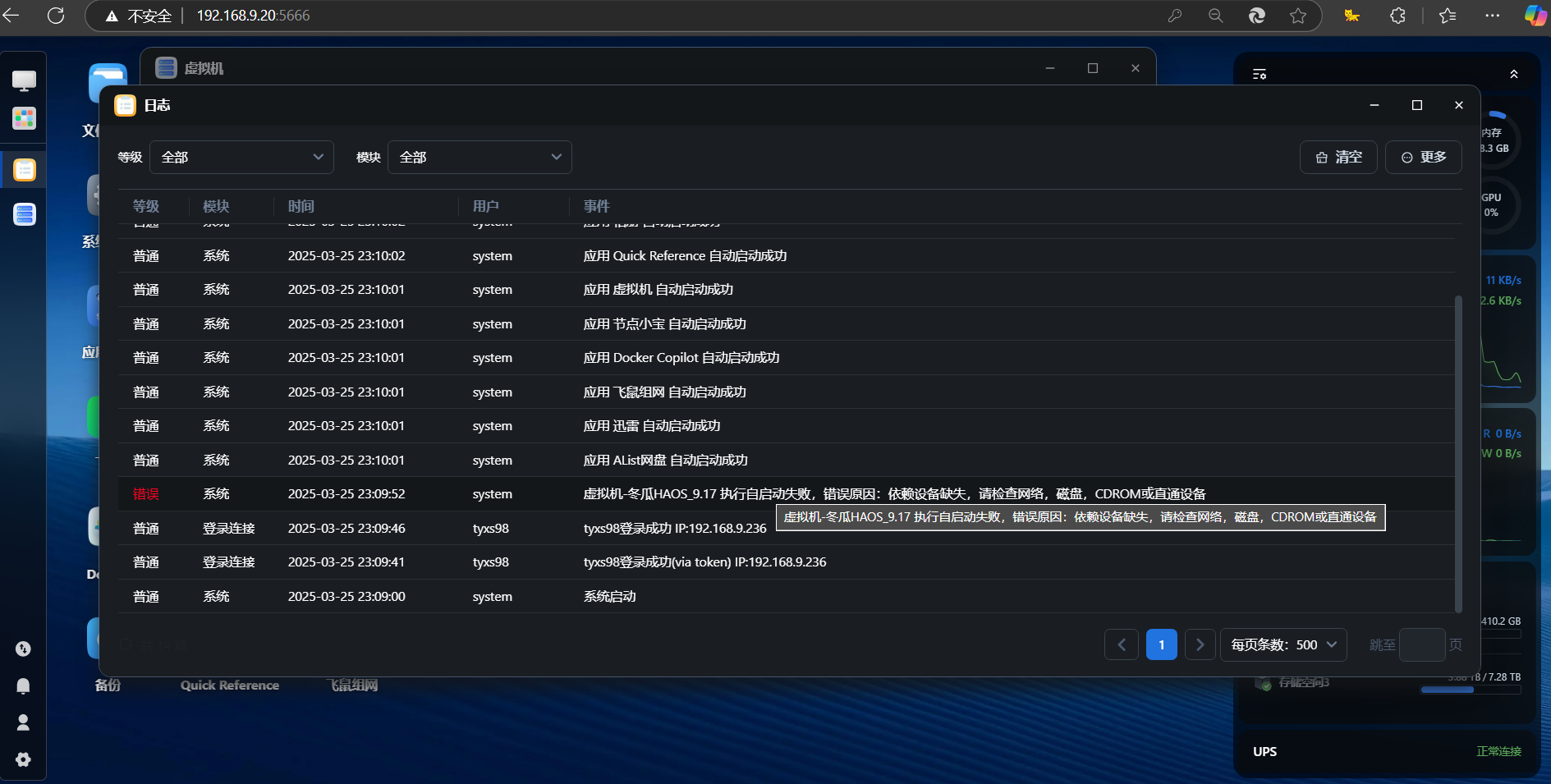Viewport: 1551px width, 784px height.
Task: Click the log list vertical scrollbar
Action: point(1458,454)
